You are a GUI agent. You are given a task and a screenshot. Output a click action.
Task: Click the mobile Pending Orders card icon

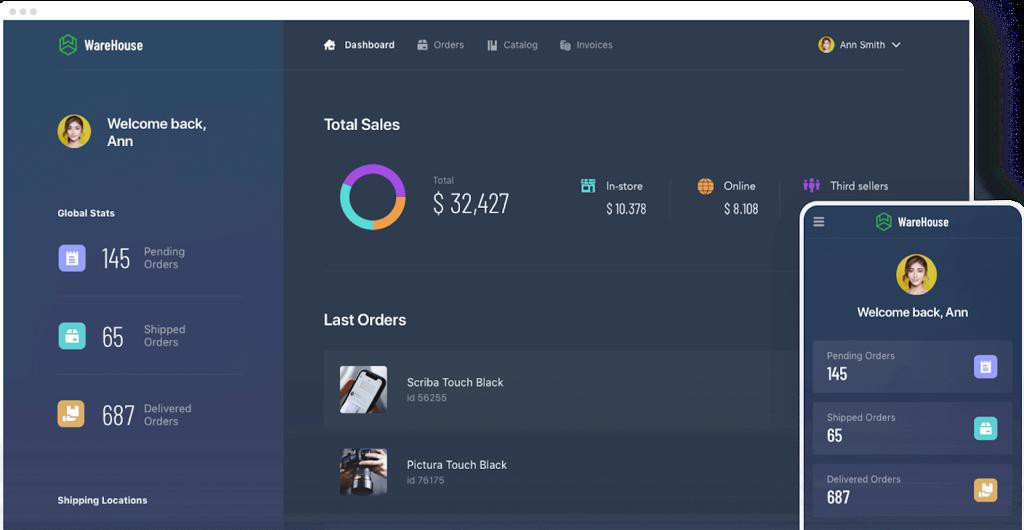pyautogui.click(x=985, y=367)
